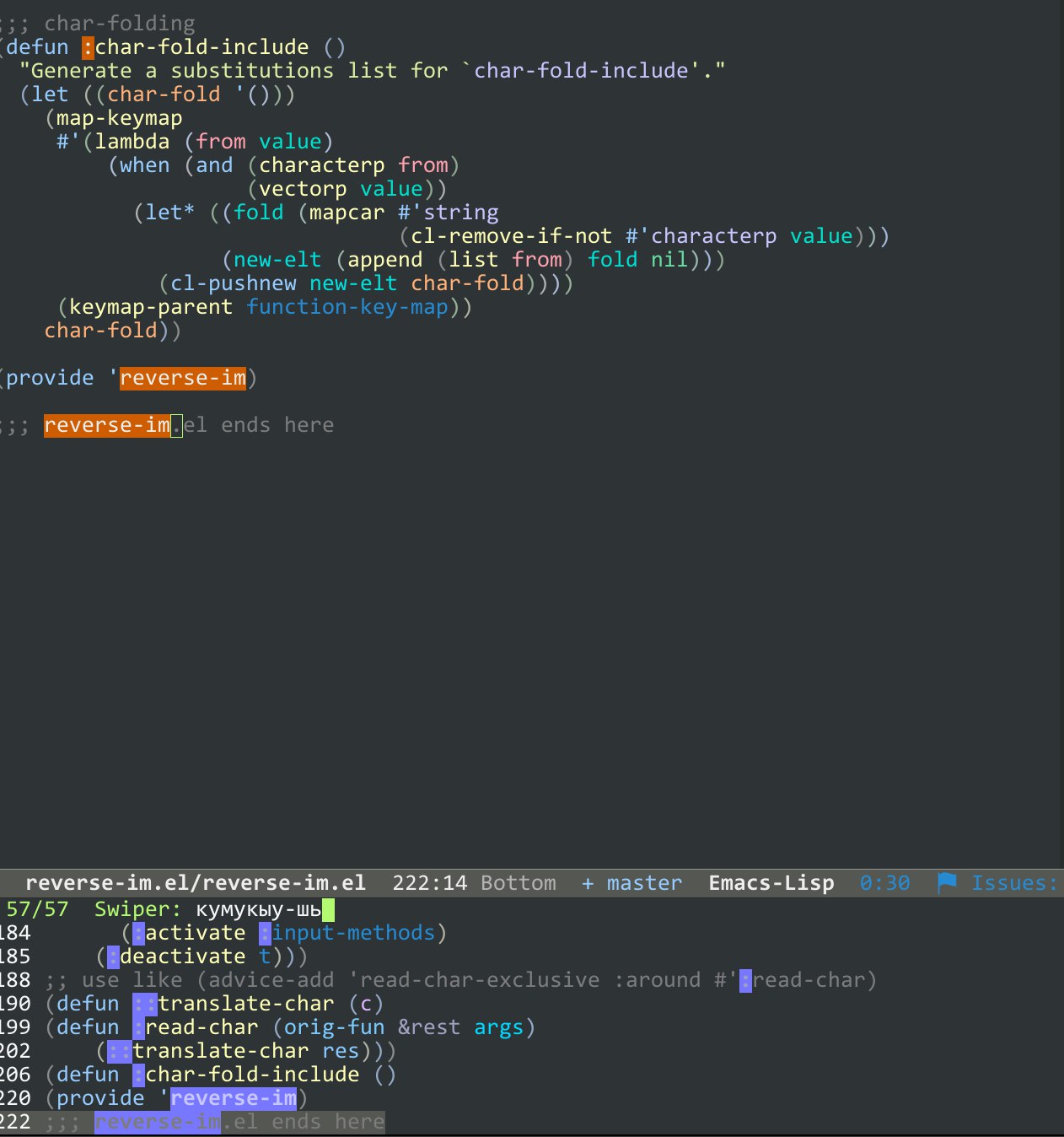Image resolution: width=1064 pixels, height=1137 pixels.
Task: Click the 57/57 match counter
Action: (x=37, y=909)
